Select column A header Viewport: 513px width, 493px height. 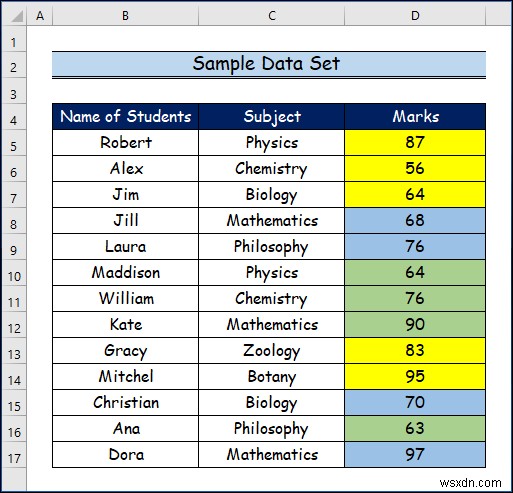pos(40,16)
